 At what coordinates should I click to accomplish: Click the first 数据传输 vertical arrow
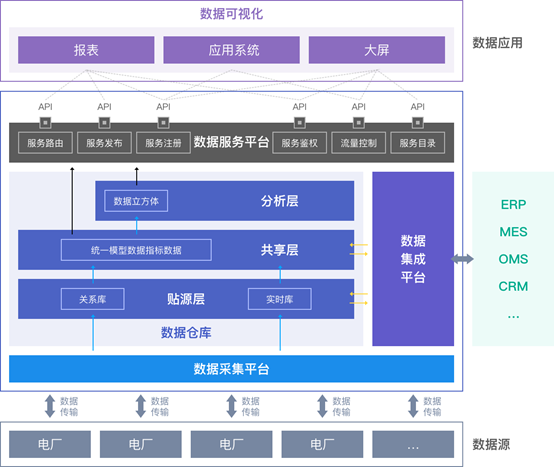coord(50,406)
